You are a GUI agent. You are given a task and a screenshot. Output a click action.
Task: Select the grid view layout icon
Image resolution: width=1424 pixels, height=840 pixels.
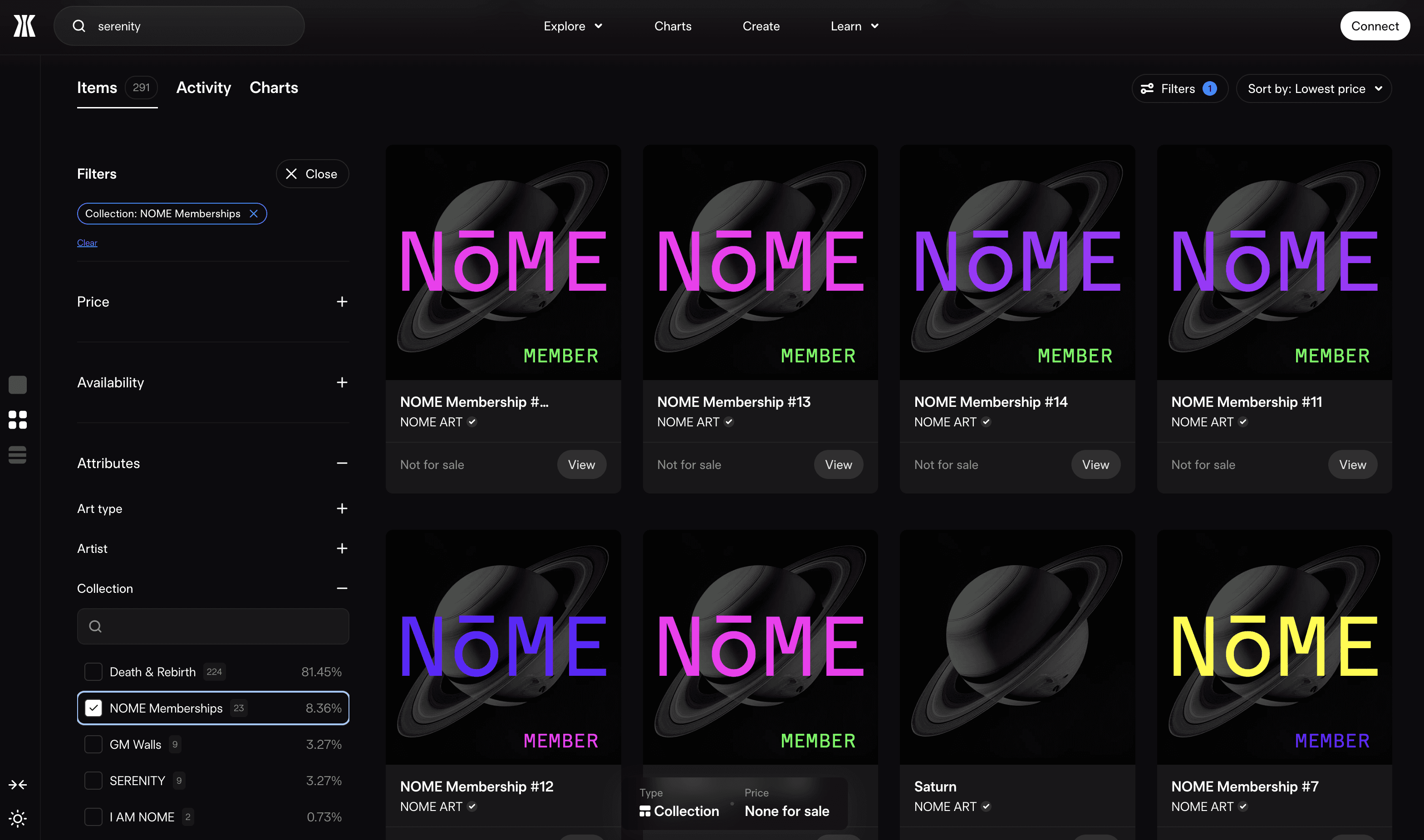click(x=18, y=420)
